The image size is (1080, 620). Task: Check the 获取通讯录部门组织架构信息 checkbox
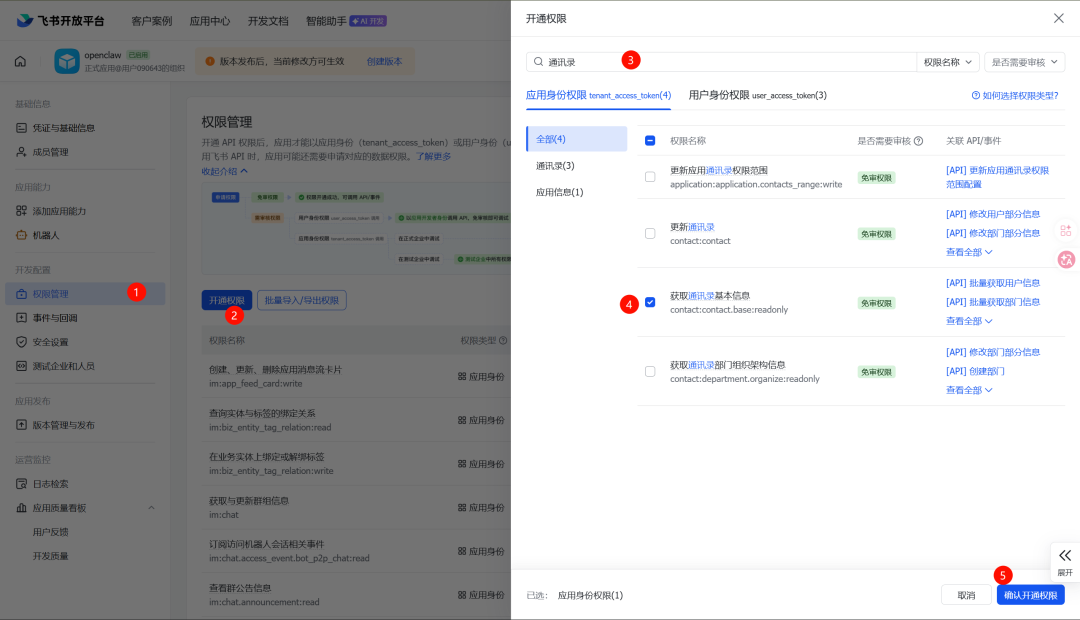coord(650,372)
